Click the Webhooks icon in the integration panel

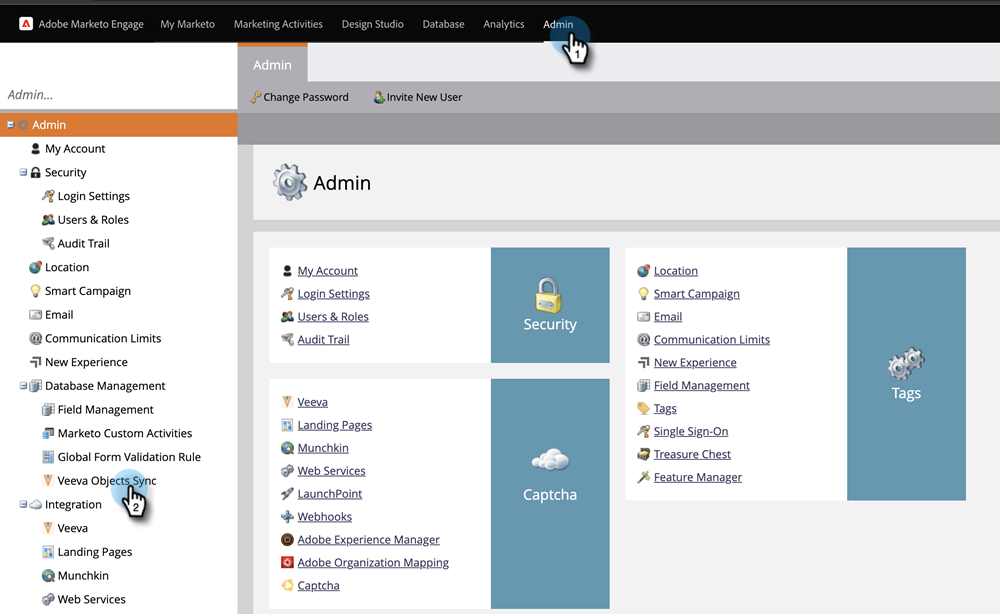point(288,516)
